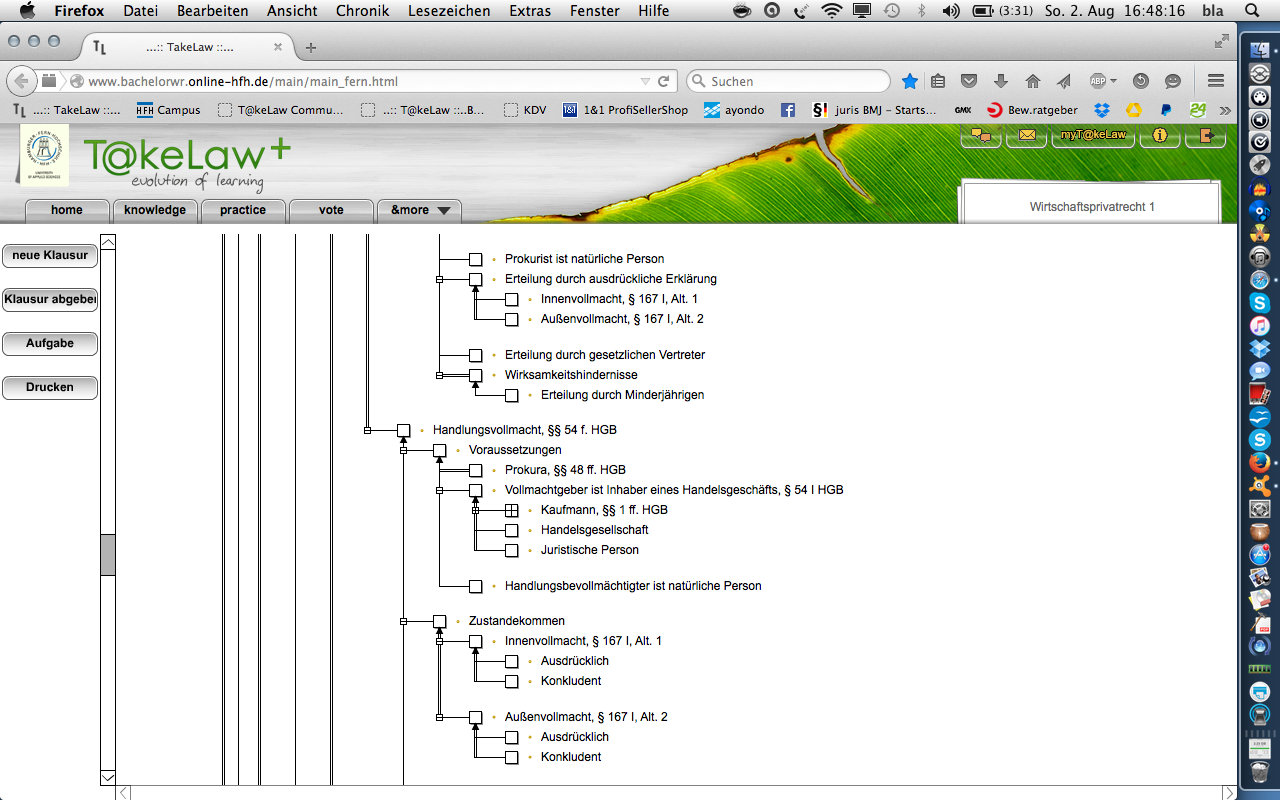Switch to the practice tab
1280x800 pixels.
(243, 210)
